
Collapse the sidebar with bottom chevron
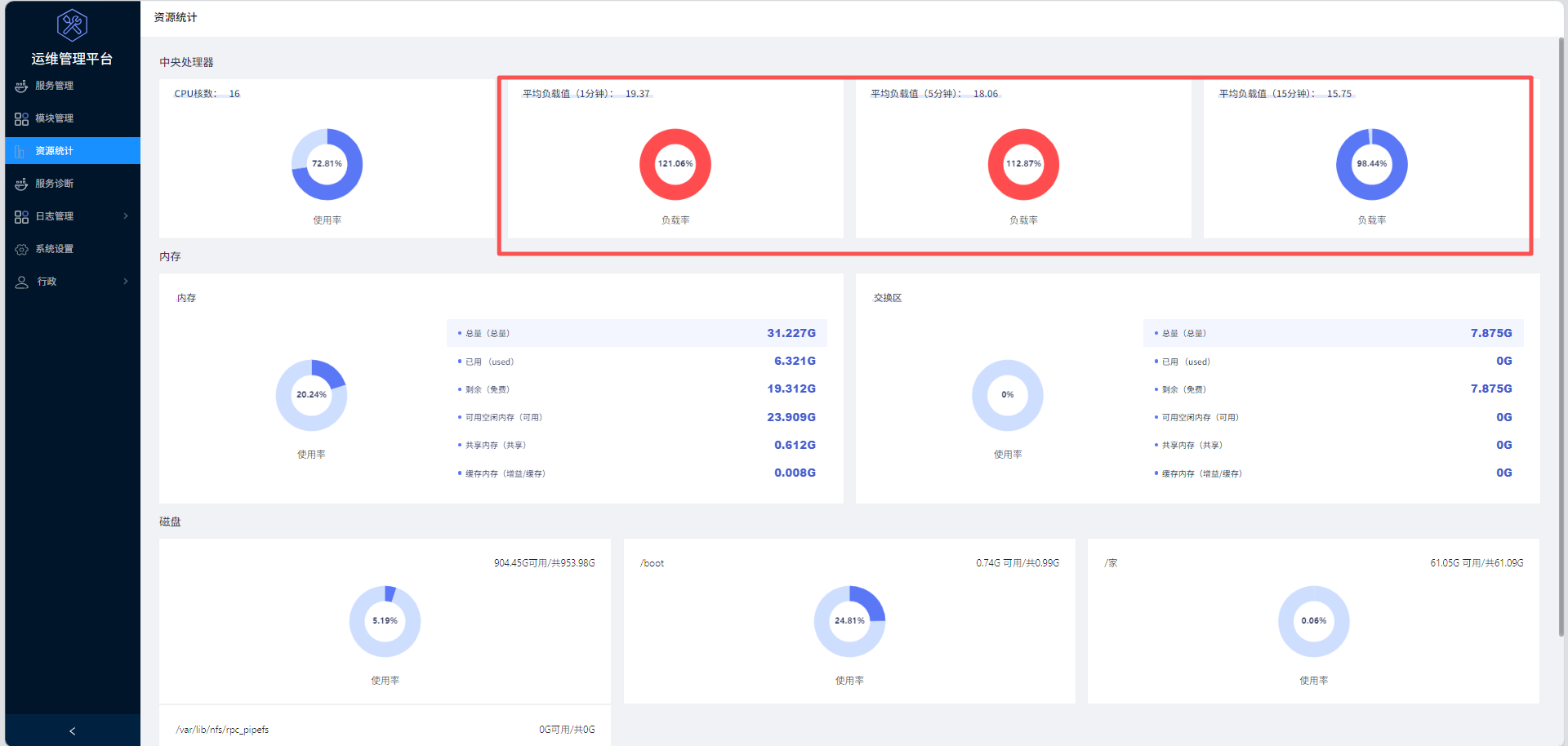[x=73, y=731]
